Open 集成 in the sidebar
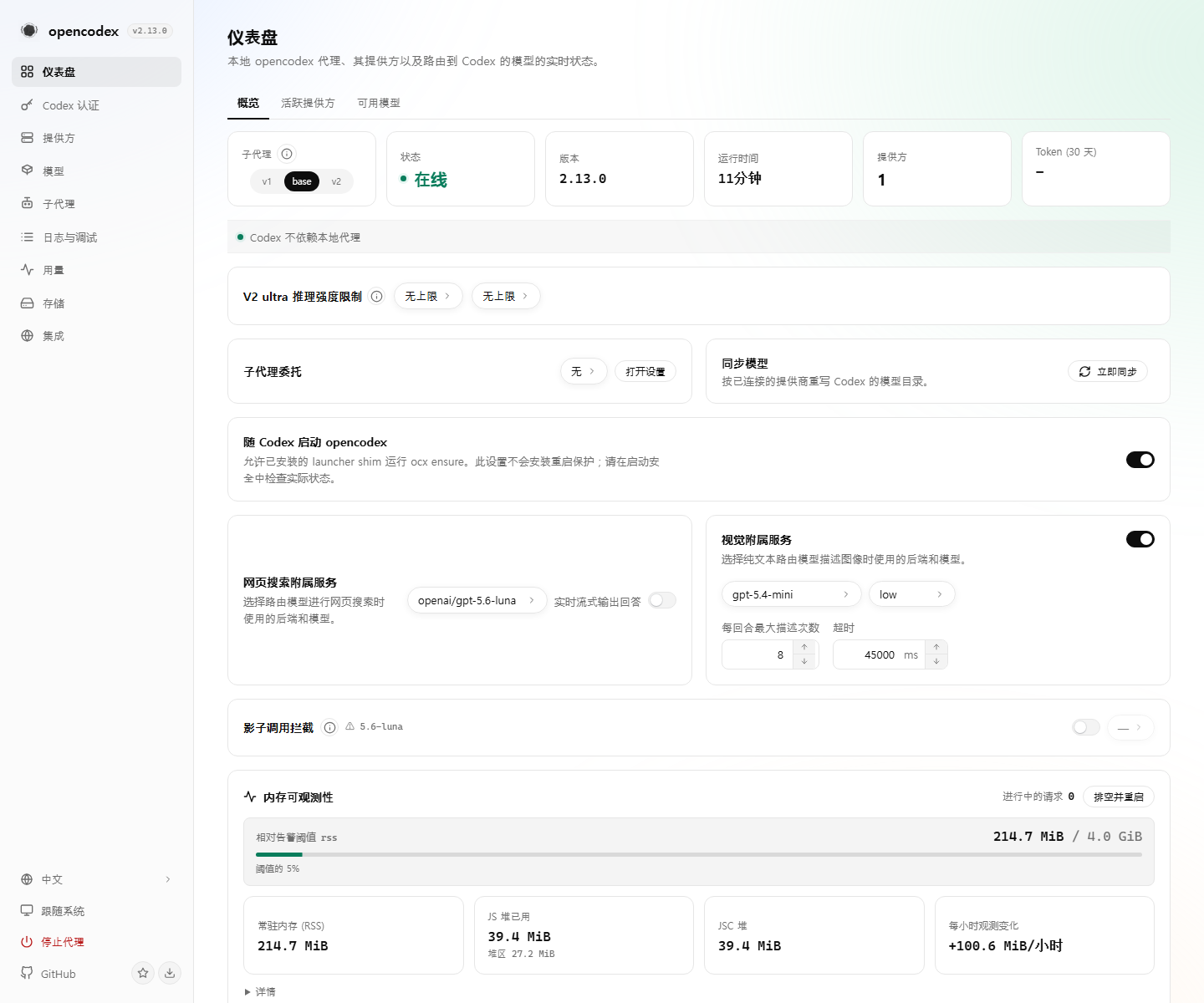The height and width of the screenshot is (1003, 1204). click(96, 336)
